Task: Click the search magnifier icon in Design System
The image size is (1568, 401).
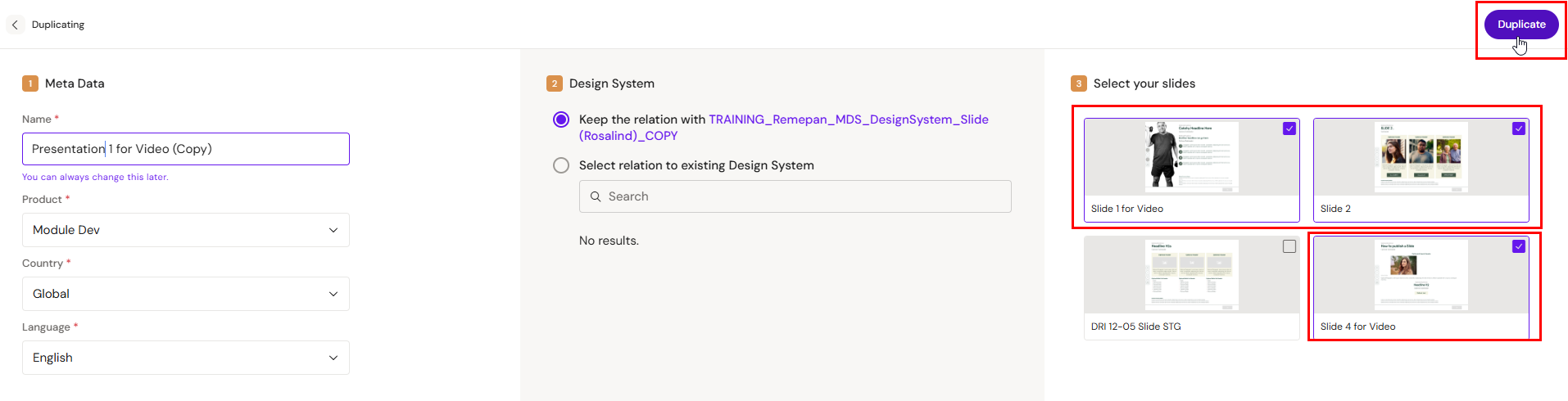Action: coord(596,196)
